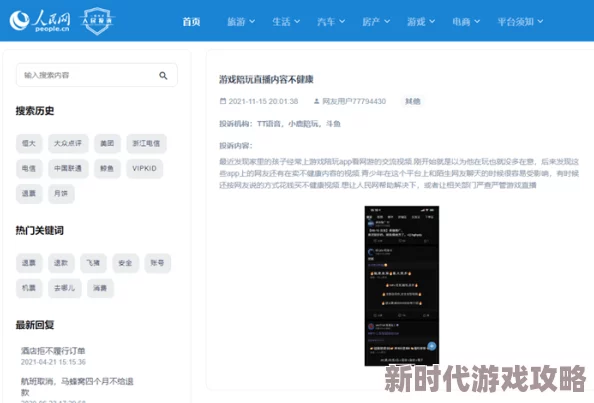Choose the 机票 hot keyword tag
Image resolution: width=594 pixels, height=403 pixels.
29,288
